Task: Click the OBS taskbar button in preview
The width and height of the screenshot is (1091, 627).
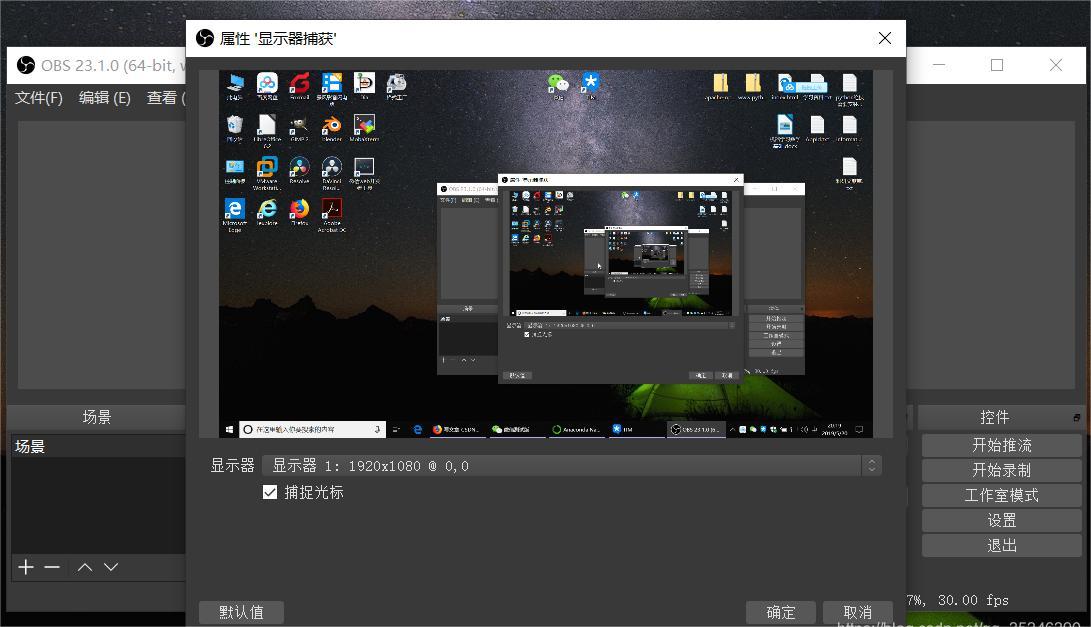Action: click(696, 429)
